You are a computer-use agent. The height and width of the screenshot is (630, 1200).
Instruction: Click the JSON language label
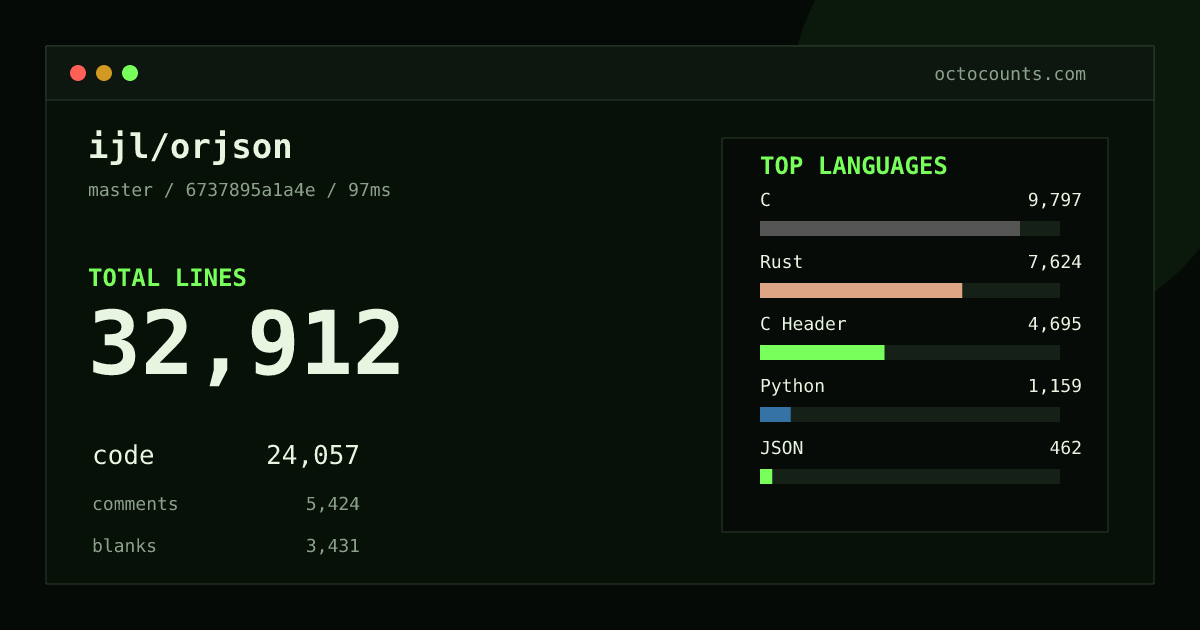click(x=781, y=448)
